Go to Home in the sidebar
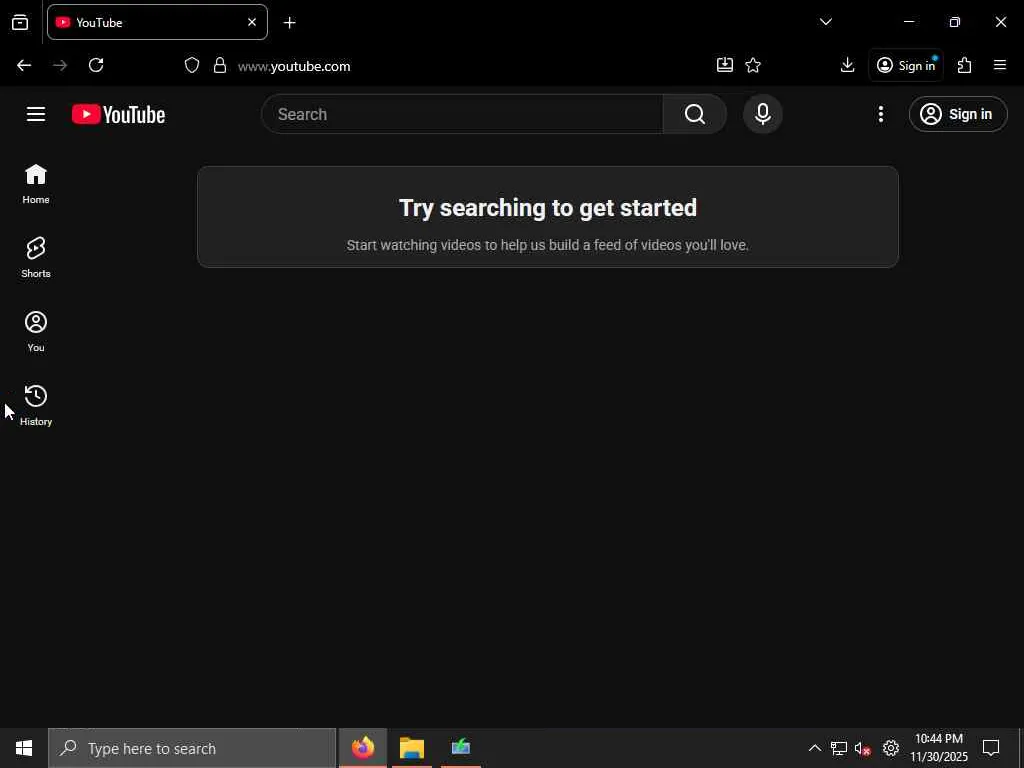Image resolution: width=1024 pixels, height=768 pixels. pyautogui.click(x=36, y=184)
